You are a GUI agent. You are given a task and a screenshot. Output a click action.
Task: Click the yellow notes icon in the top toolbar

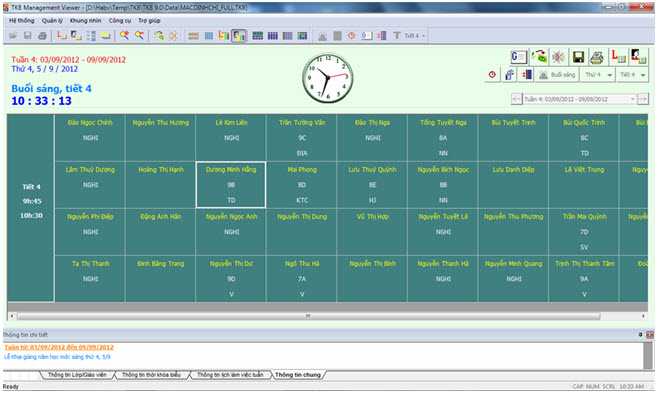106,36
